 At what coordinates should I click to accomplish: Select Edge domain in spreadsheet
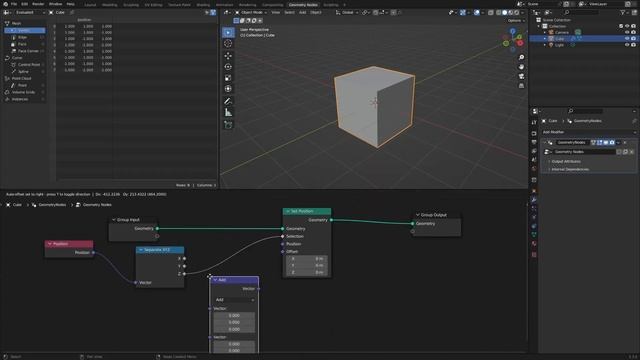[25, 38]
